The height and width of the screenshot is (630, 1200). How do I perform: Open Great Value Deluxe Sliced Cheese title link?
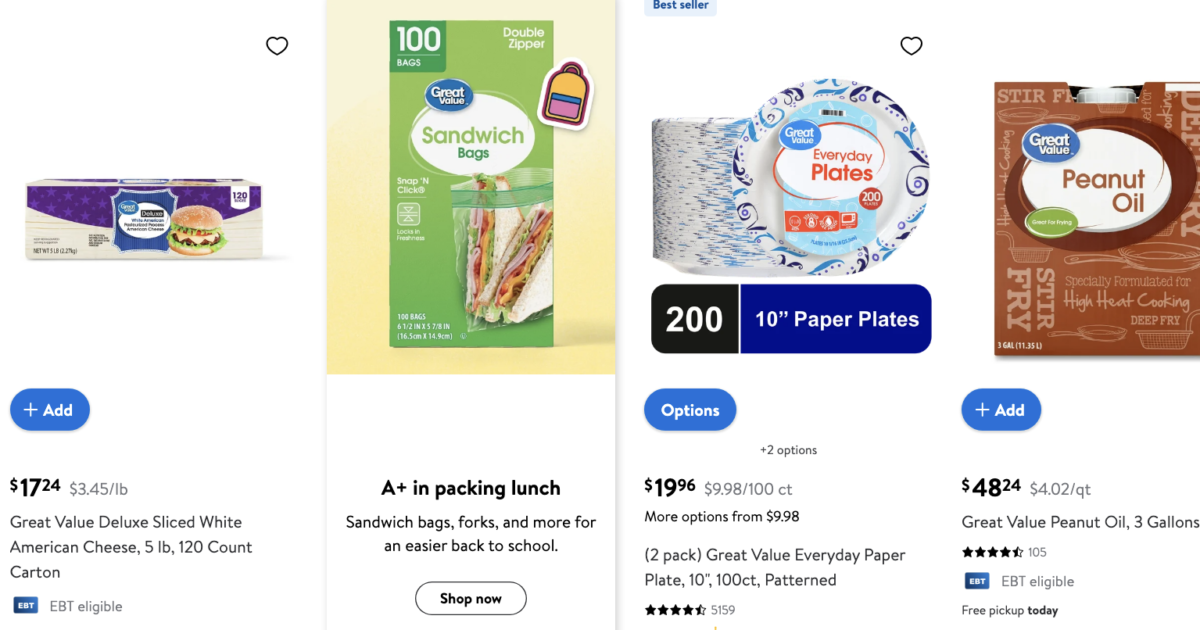coord(130,547)
